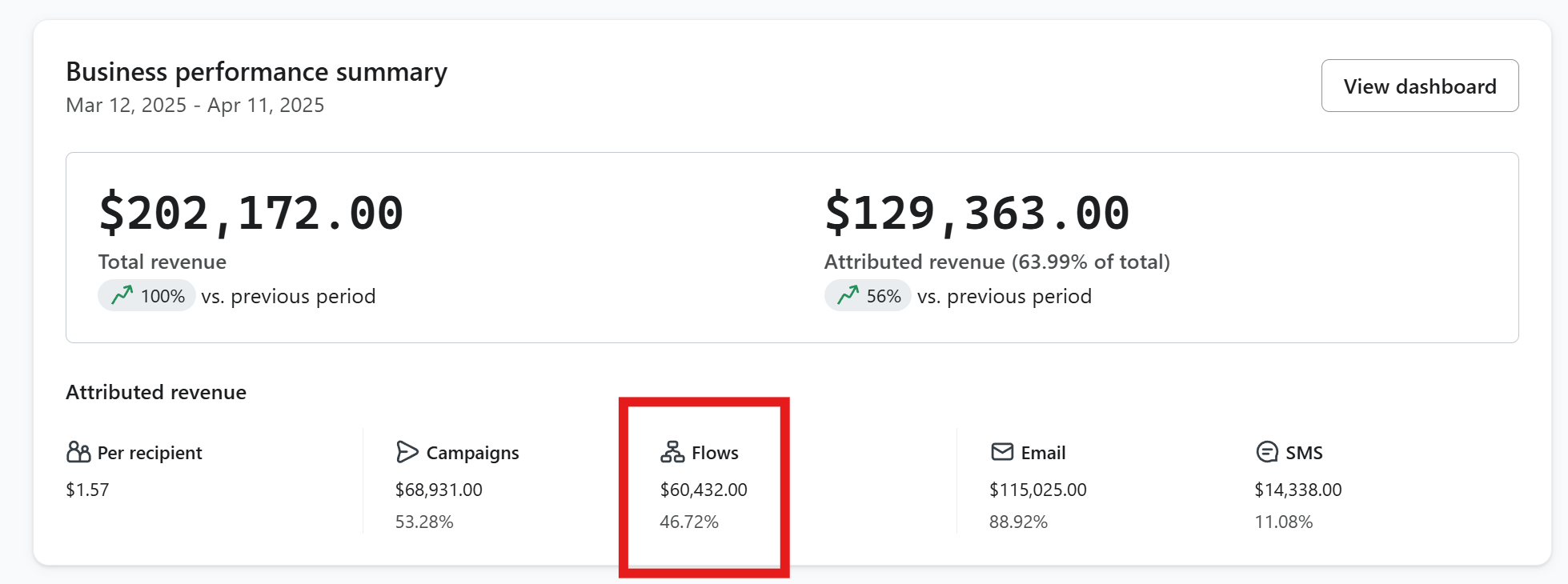This screenshot has width=1568, height=584.
Task: Click the Per recipient label
Action: coord(150,453)
